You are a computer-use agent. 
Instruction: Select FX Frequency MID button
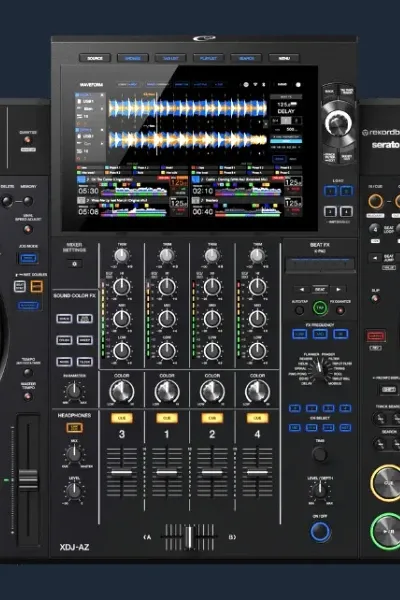point(320,334)
